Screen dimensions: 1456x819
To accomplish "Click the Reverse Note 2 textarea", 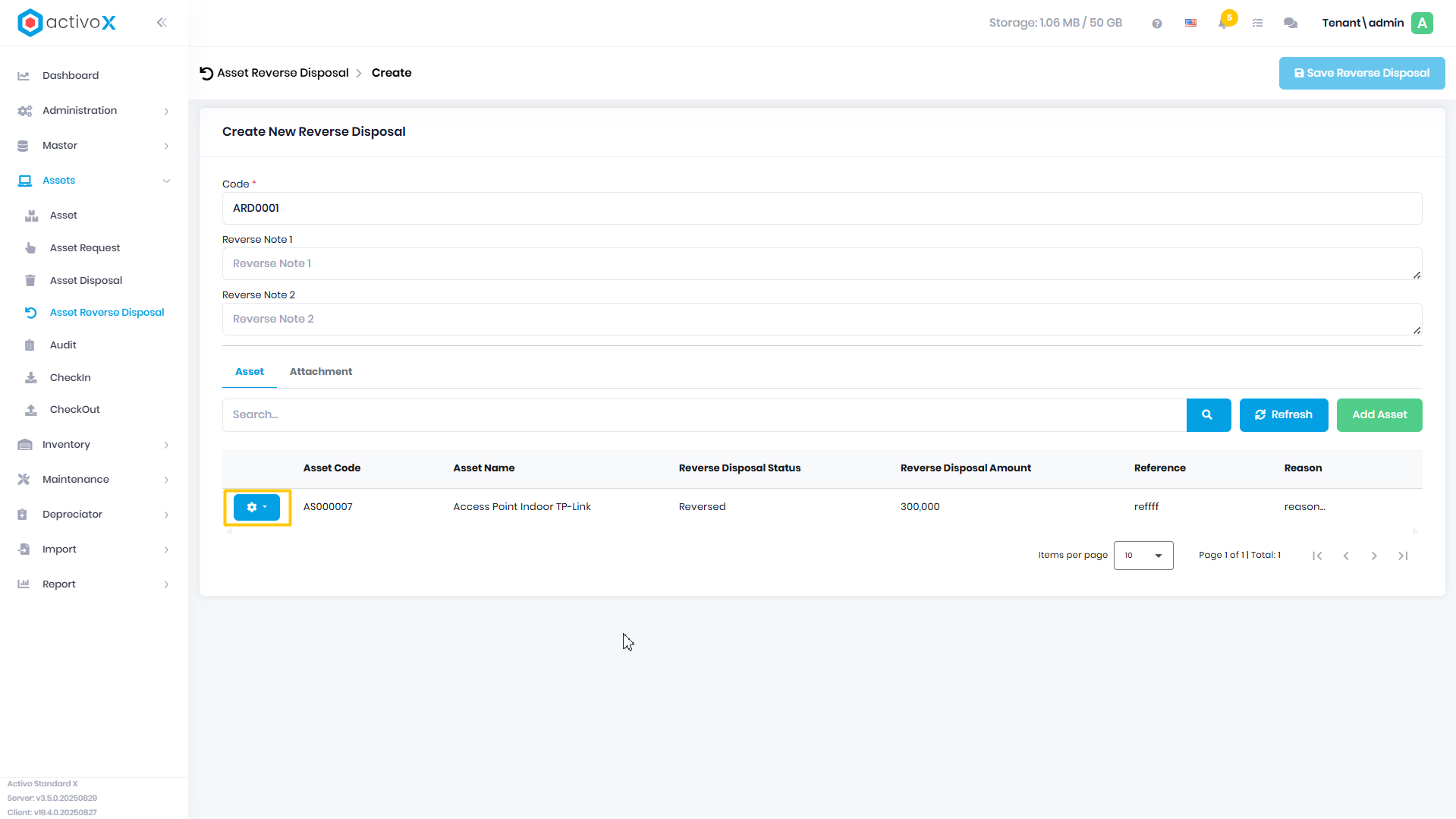I will [822, 320].
